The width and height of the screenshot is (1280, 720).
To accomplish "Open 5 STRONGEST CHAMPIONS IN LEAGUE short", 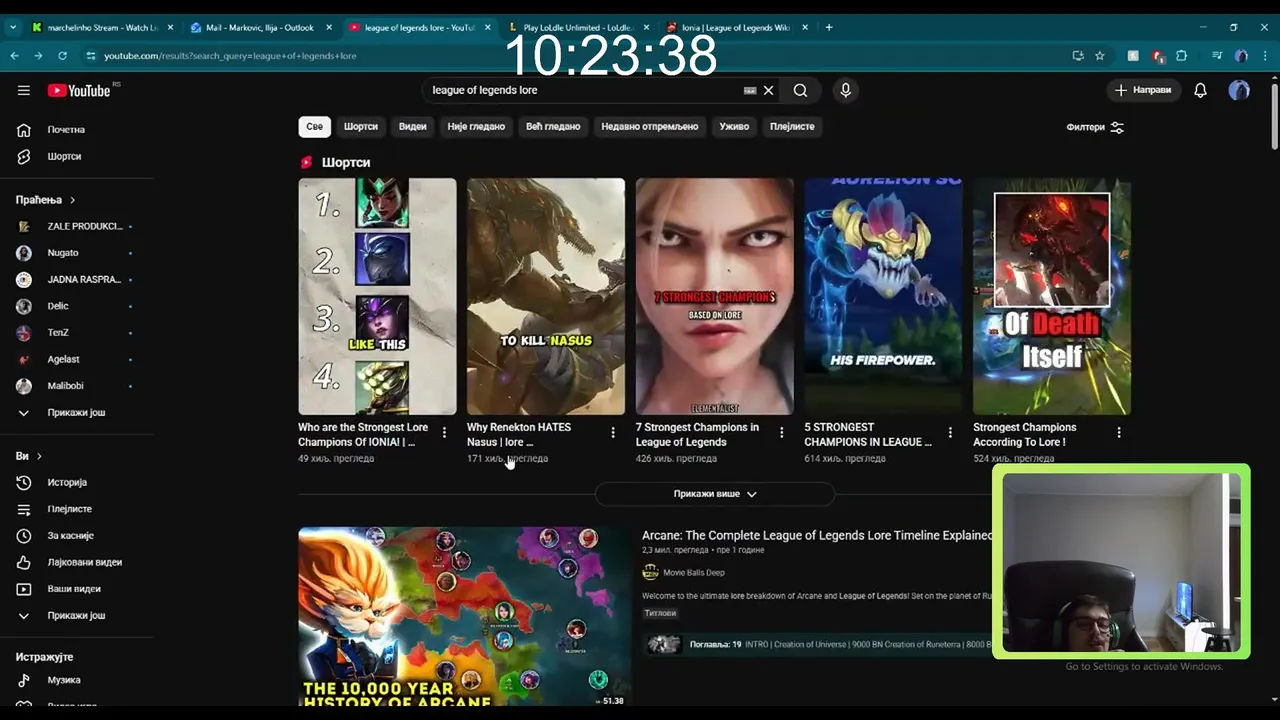I will pos(883,296).
